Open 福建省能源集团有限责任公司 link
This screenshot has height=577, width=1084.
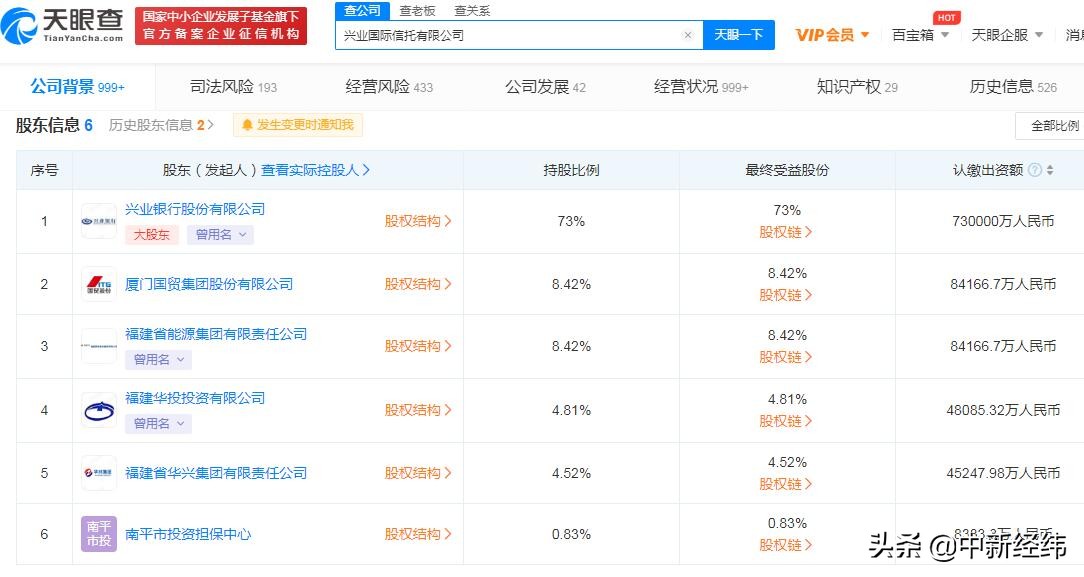pyautogui.click(x=216, y=334)
